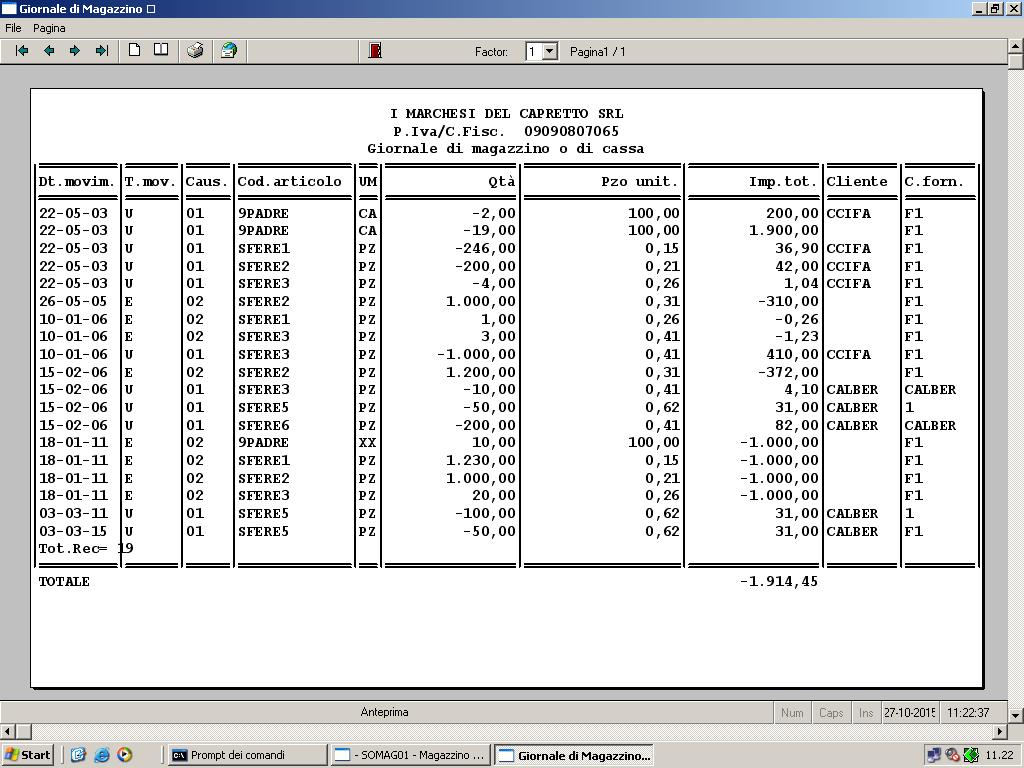Screen dimensions: 1024x768
Task: Click the green system tray icon
Action: pyautogui.click(x=970, y=756)
